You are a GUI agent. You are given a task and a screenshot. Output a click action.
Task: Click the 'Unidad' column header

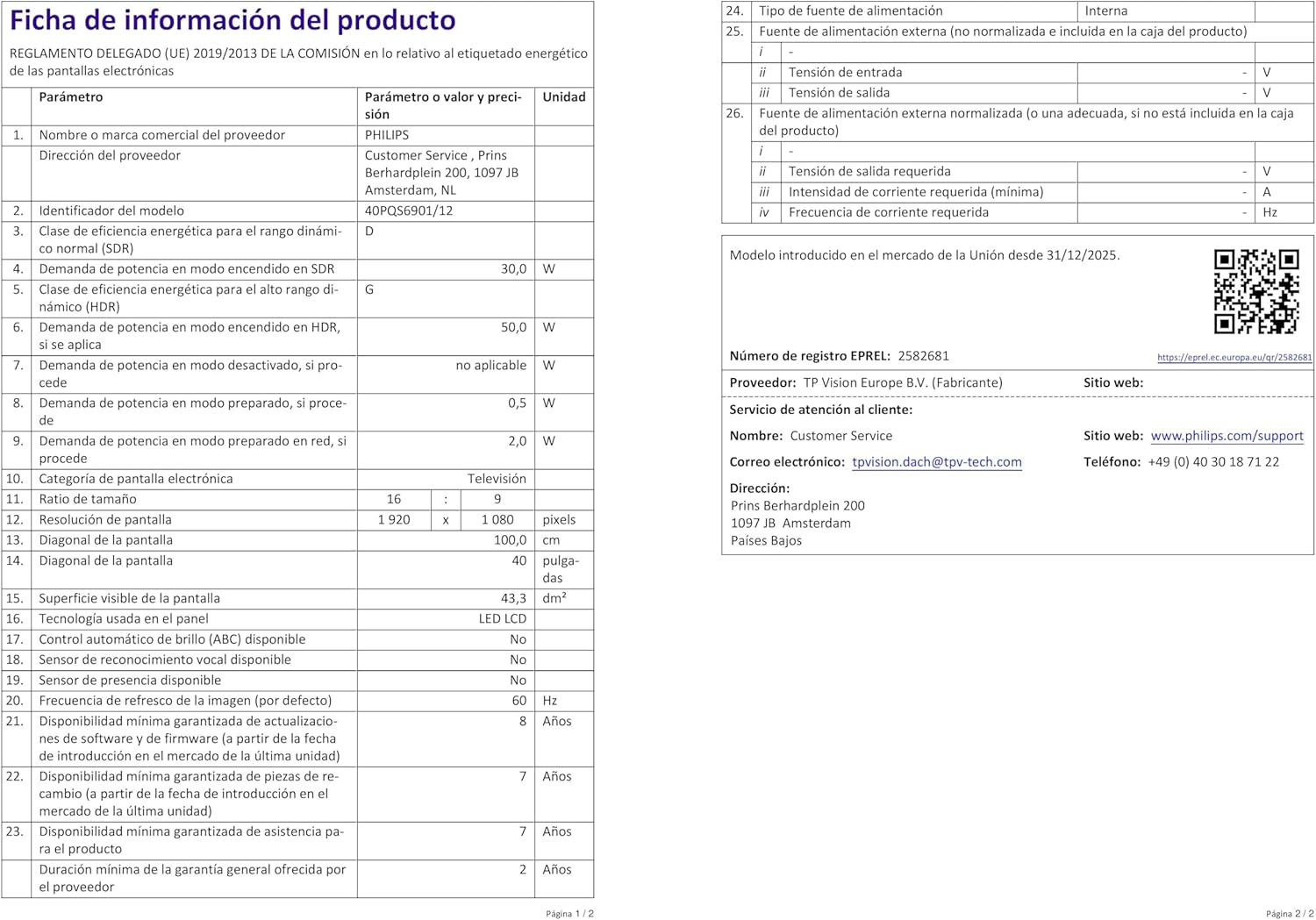click(x=563, y=97)
